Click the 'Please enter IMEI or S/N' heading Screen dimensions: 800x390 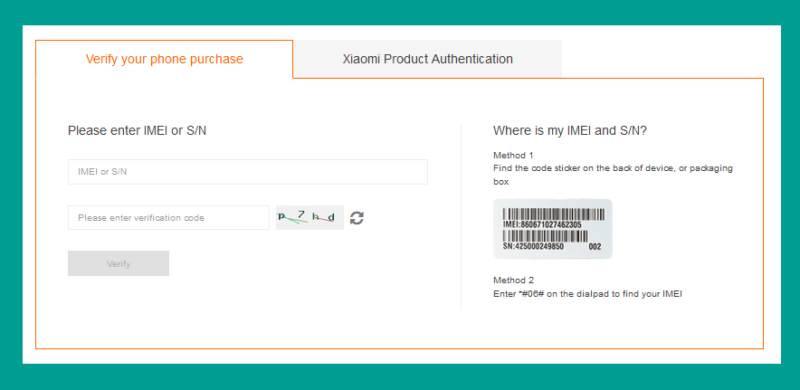coord(137,131)
